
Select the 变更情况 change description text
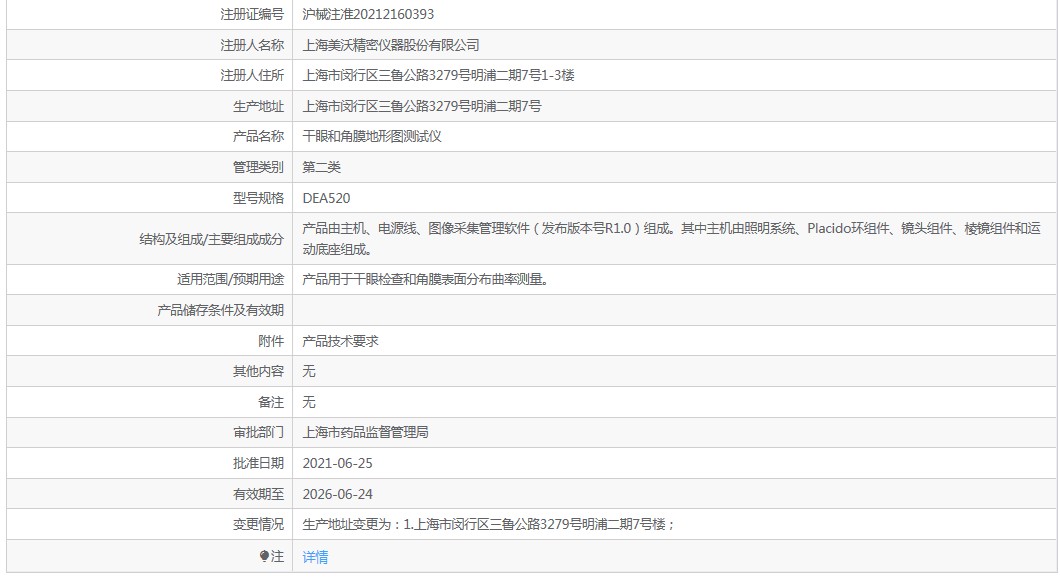pyautogui.click(x=488, y=524)
